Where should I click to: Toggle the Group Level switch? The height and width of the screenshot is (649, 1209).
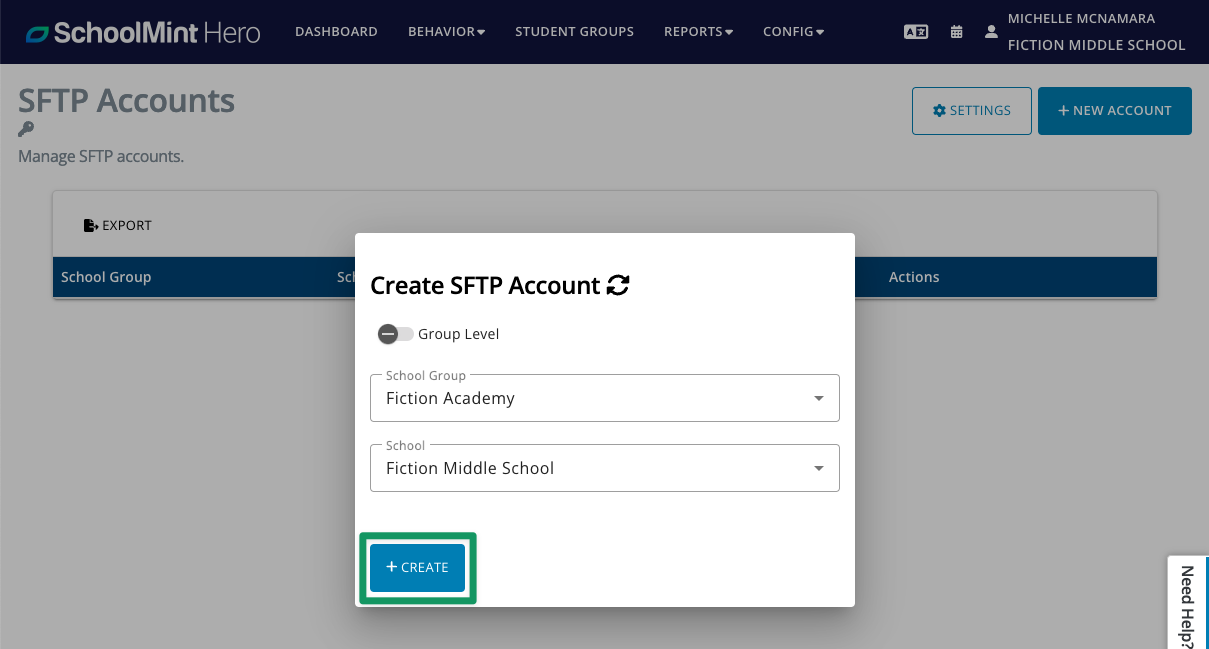(395, 334)
